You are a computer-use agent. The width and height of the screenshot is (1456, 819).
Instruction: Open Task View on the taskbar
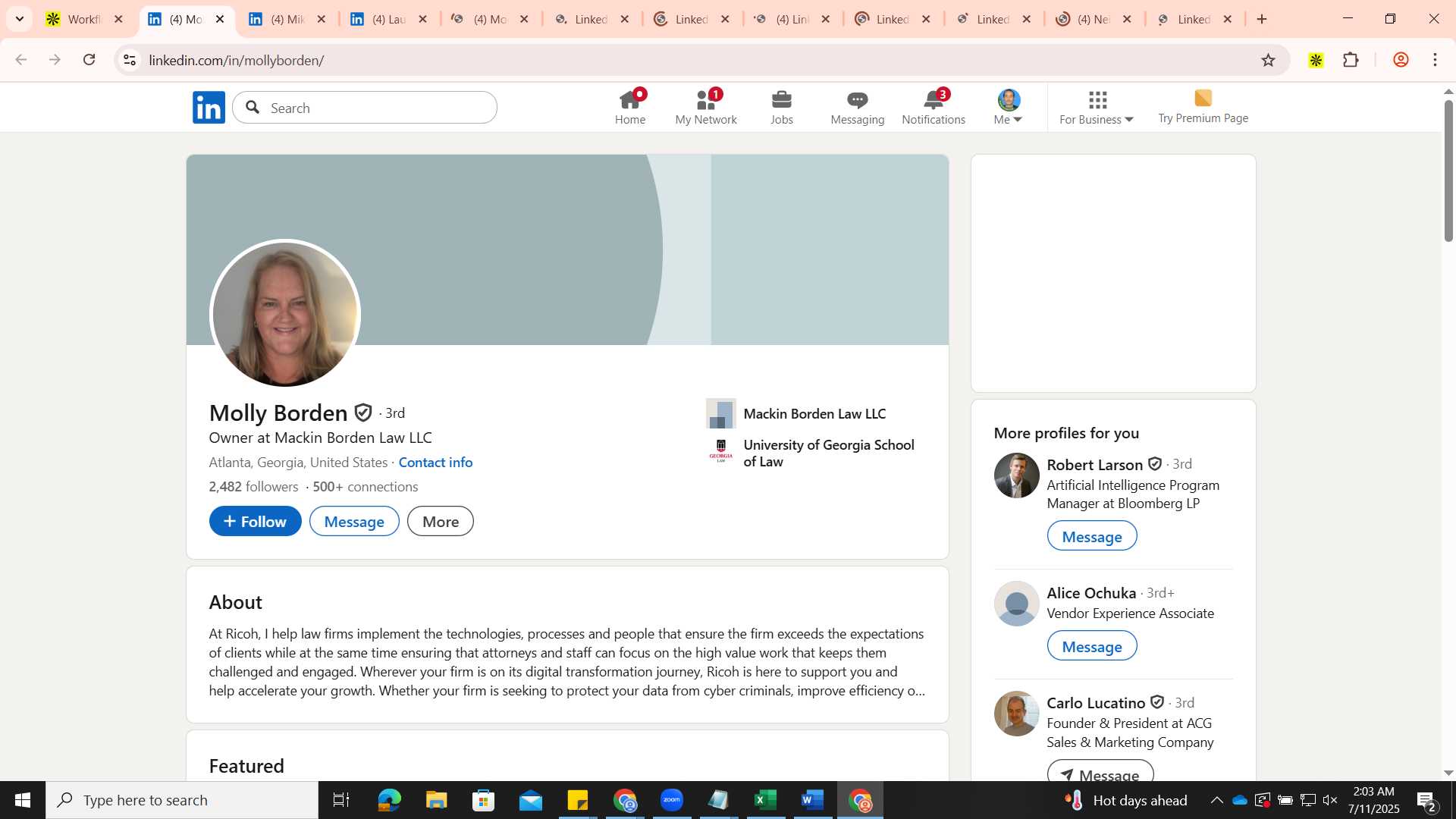click(x=341, y=800)
